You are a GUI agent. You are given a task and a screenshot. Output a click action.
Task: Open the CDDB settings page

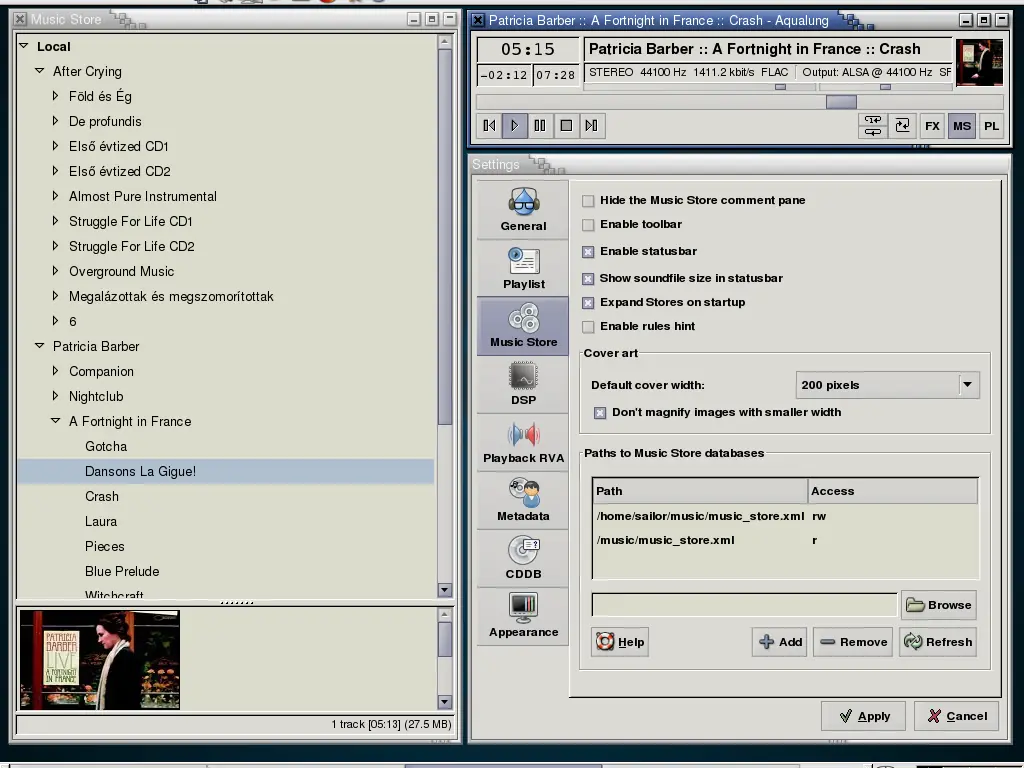coord(523,558)
